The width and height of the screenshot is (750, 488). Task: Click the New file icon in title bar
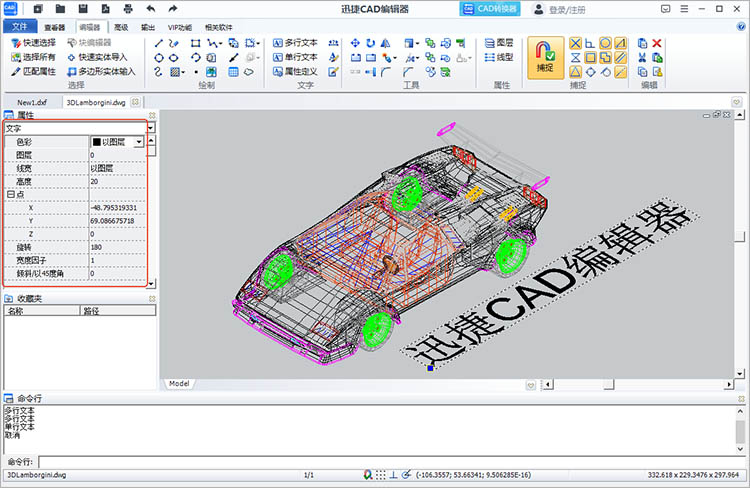pyautogui.click(x=38, y=9)
